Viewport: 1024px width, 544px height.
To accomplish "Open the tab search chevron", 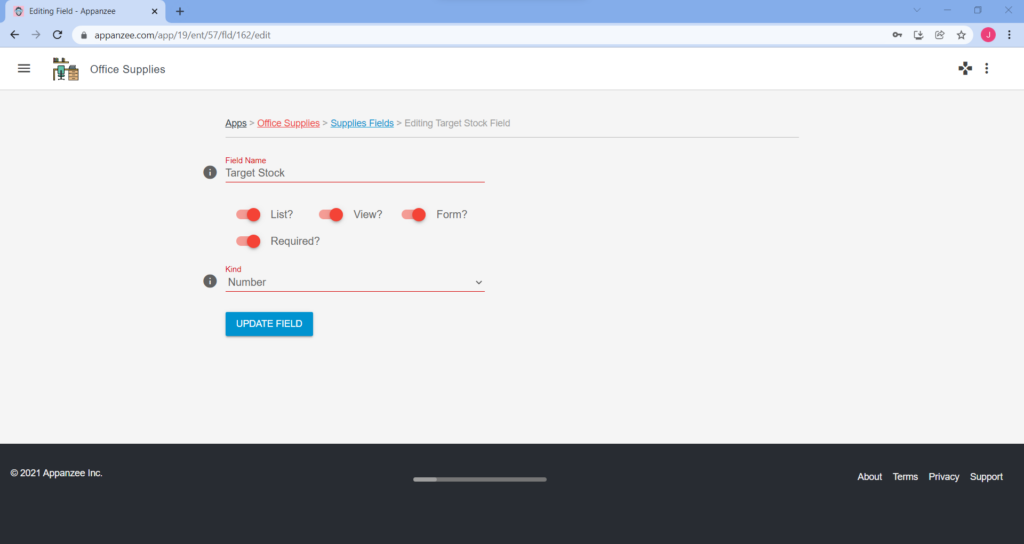I will click(x=917, y=10).
